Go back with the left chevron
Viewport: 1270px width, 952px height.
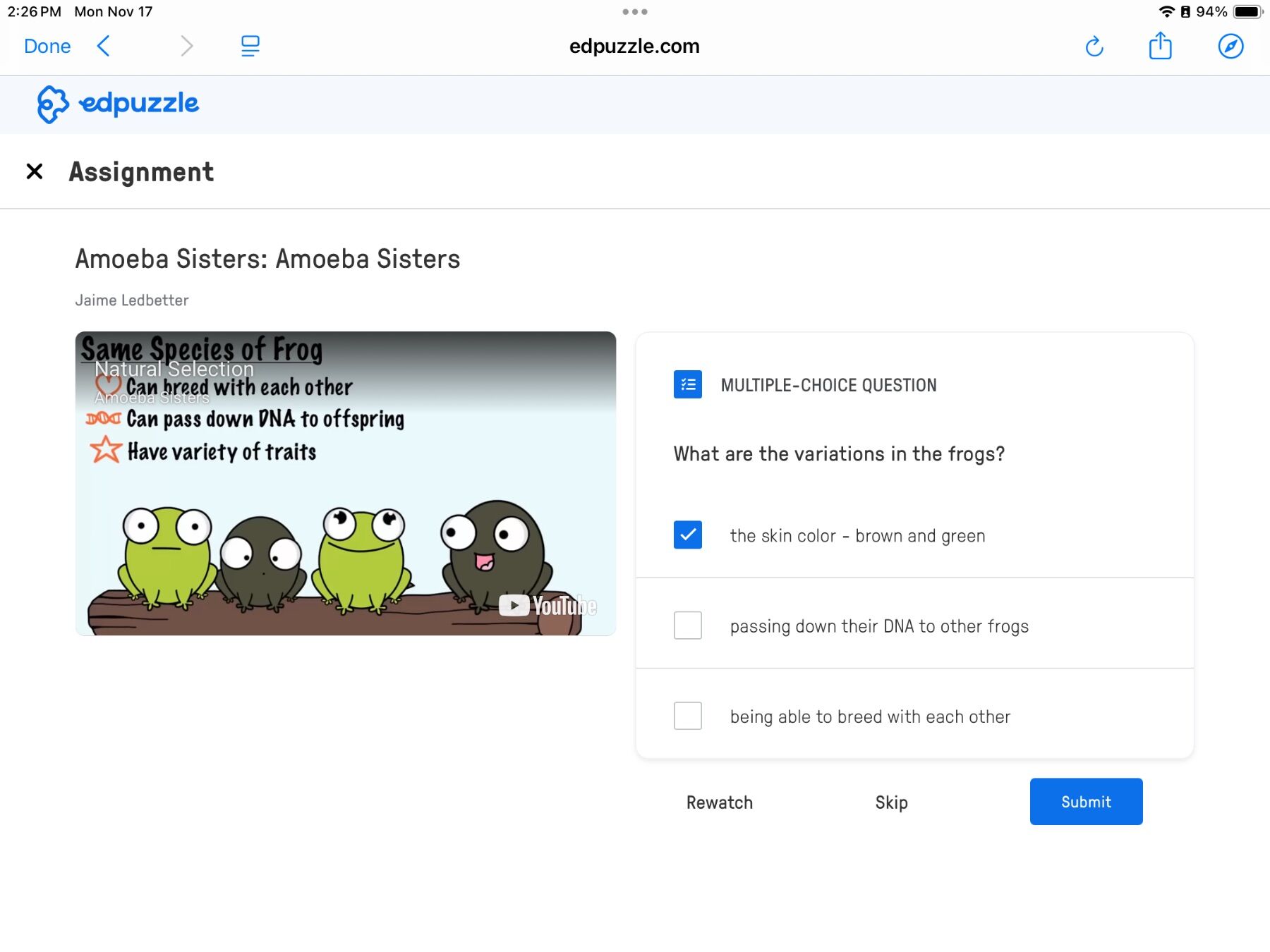pos(104,47)
